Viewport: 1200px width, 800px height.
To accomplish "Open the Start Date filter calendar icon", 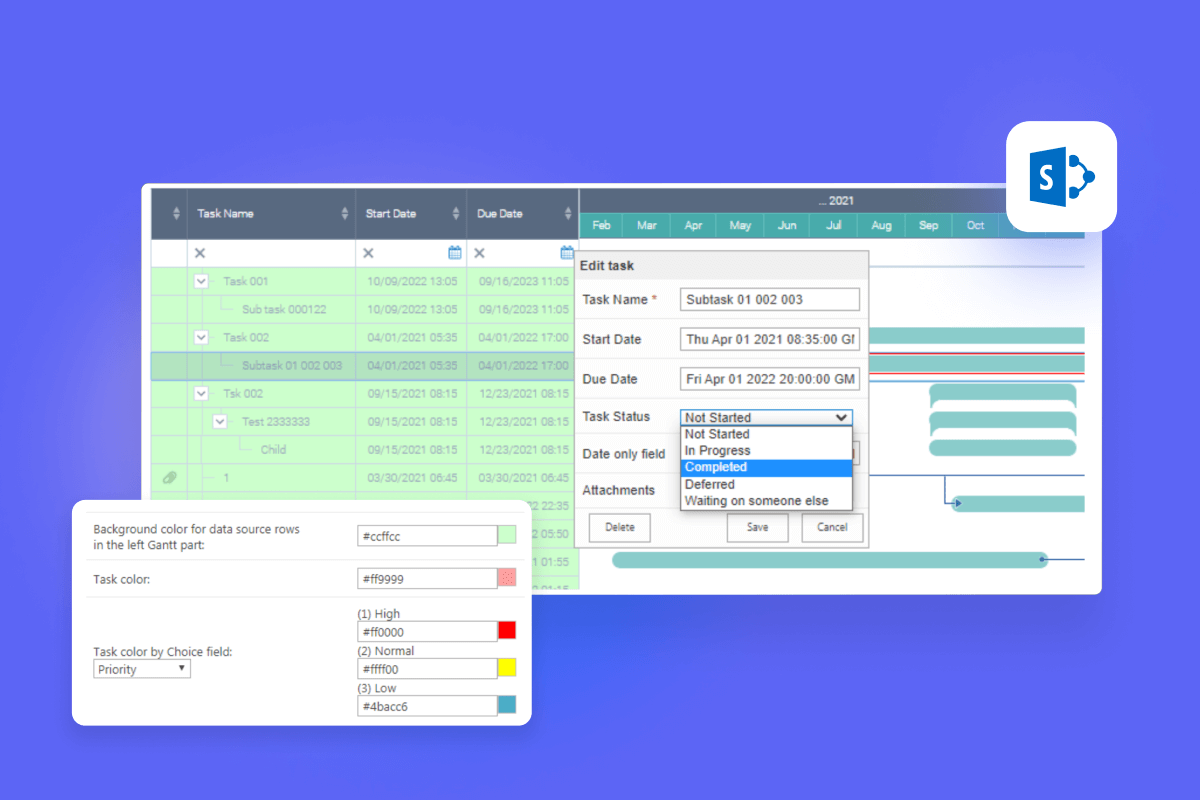I will (x=455, y=253).
